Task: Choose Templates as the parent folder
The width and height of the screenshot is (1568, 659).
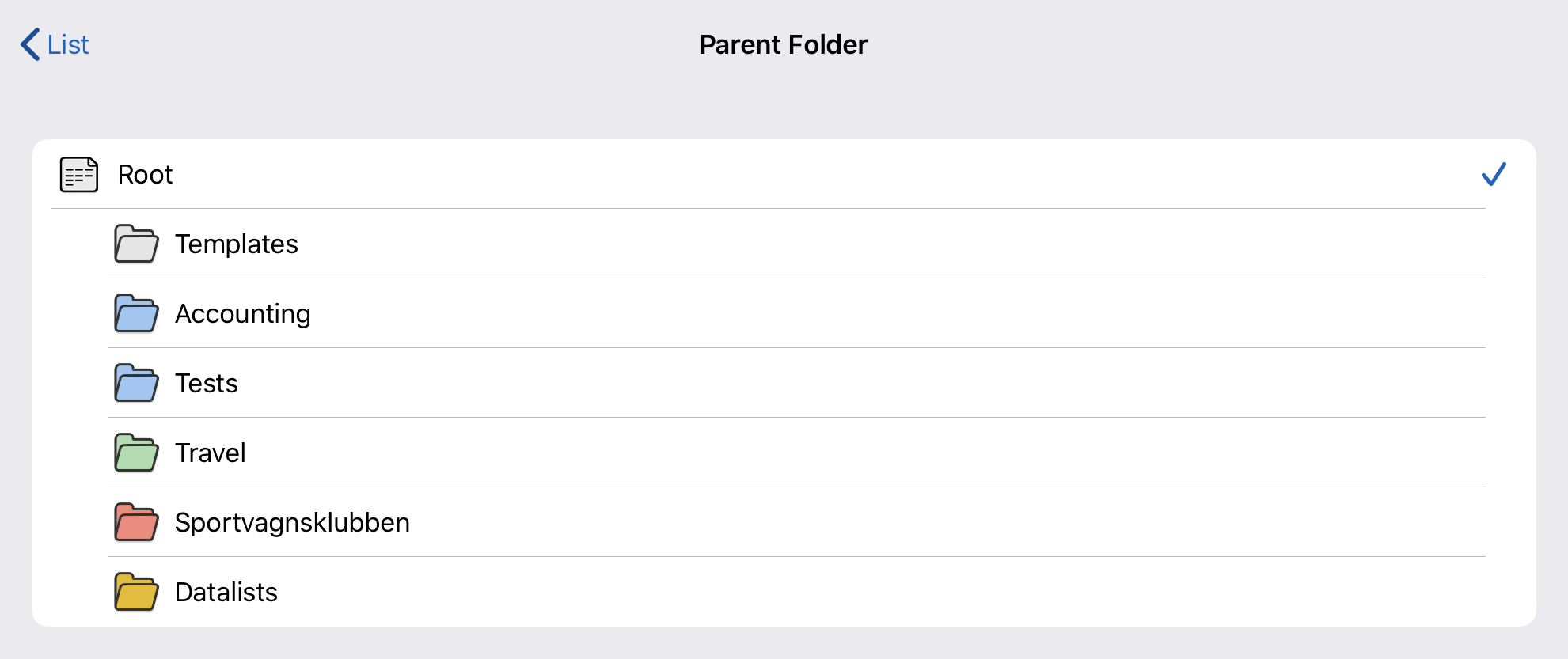Action: point(237,244)
